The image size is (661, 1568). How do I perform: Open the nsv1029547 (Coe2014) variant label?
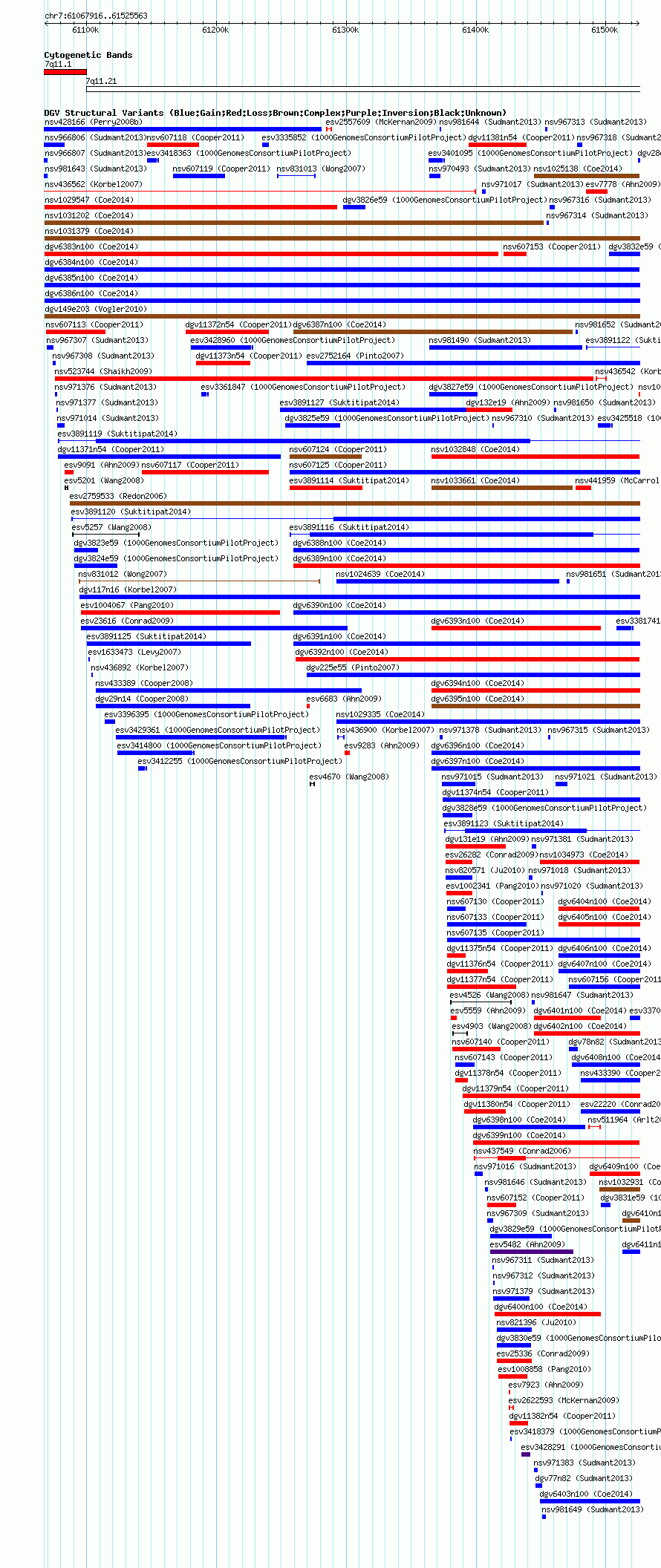(89, 200)
